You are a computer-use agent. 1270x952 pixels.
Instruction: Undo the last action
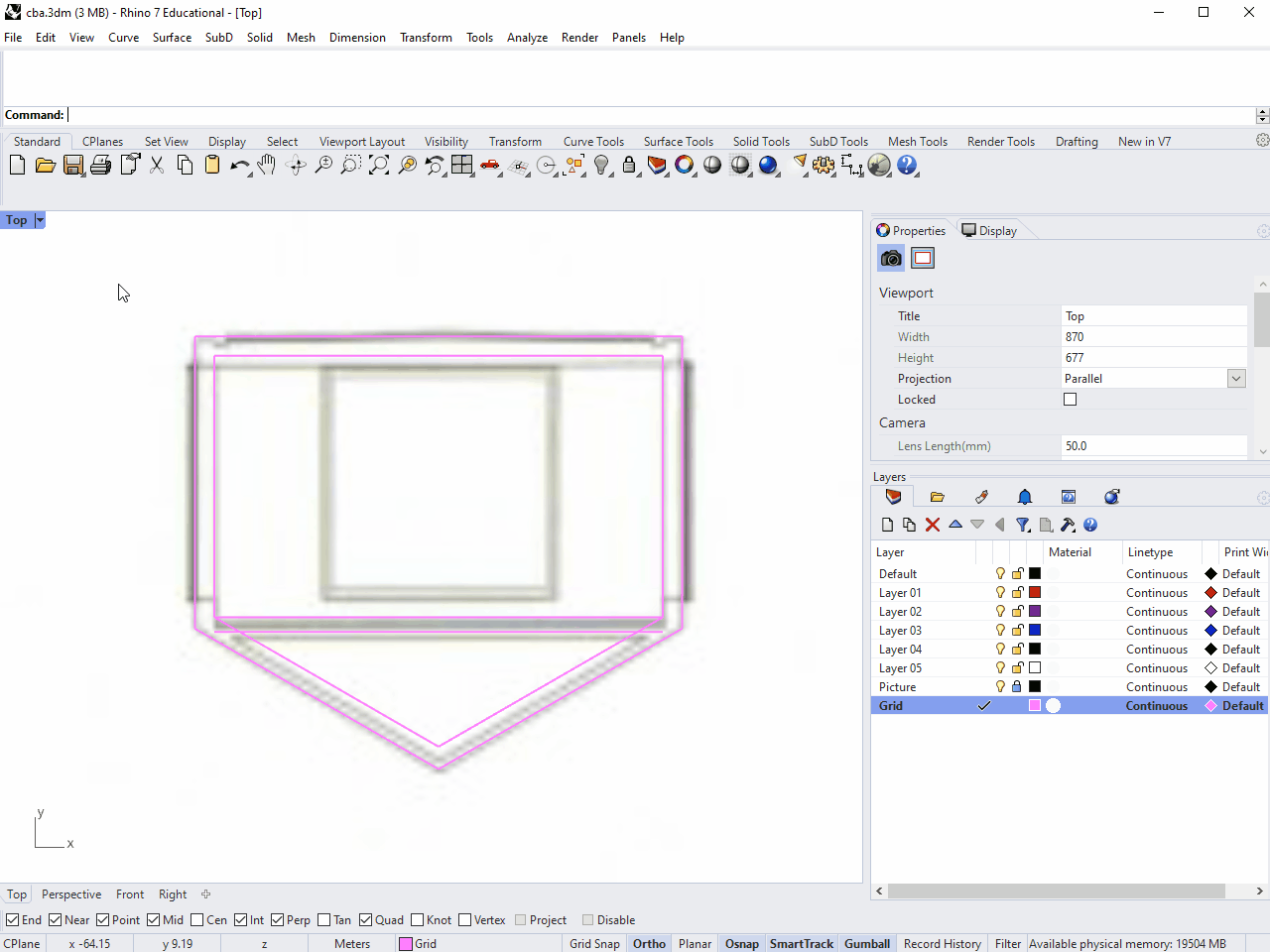[240, 166]
